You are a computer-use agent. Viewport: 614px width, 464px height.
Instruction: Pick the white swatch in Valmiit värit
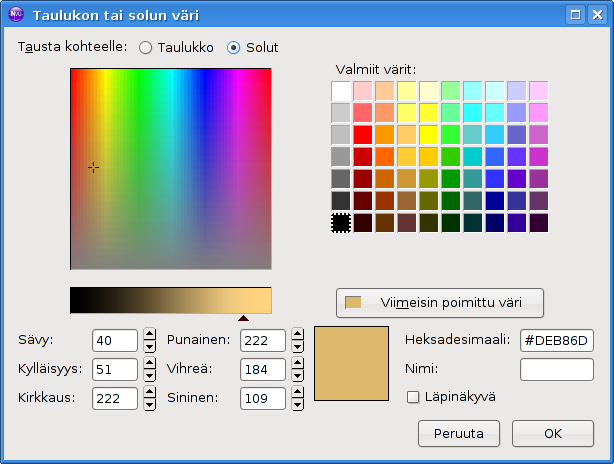click(x=341, y=91)
